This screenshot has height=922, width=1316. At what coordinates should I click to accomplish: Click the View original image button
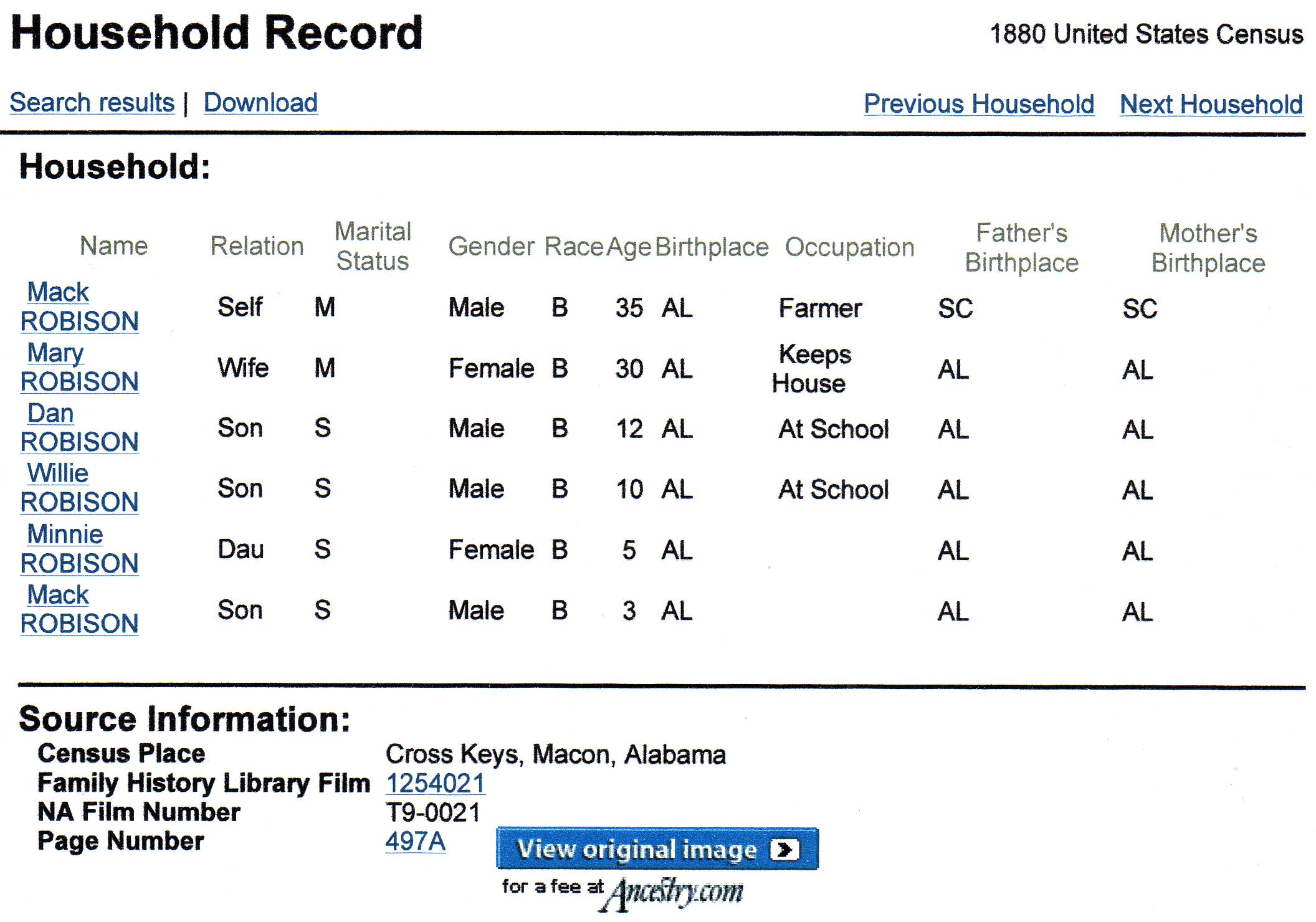pos(657,849)
